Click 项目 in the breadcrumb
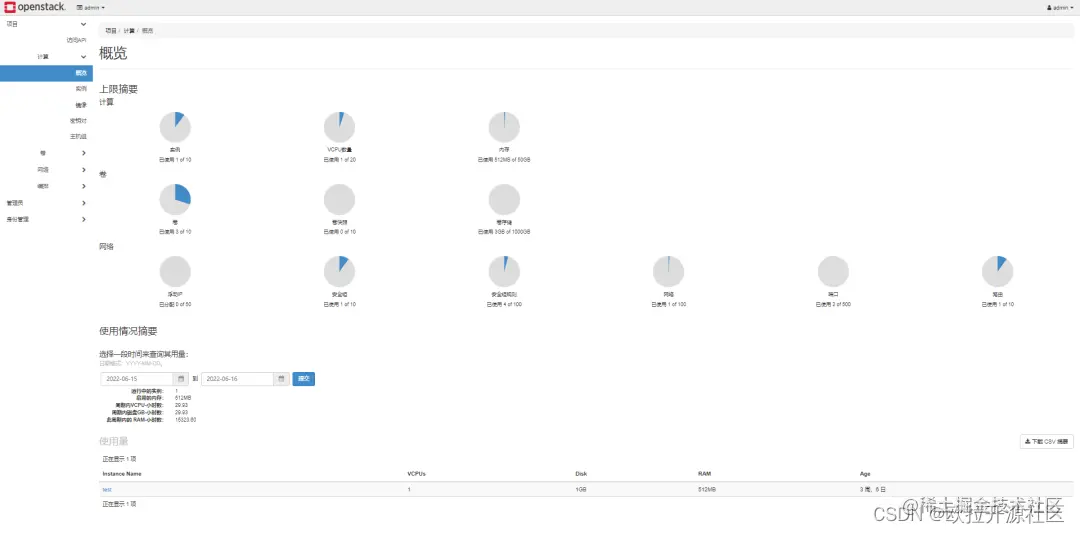 point(111,31)
